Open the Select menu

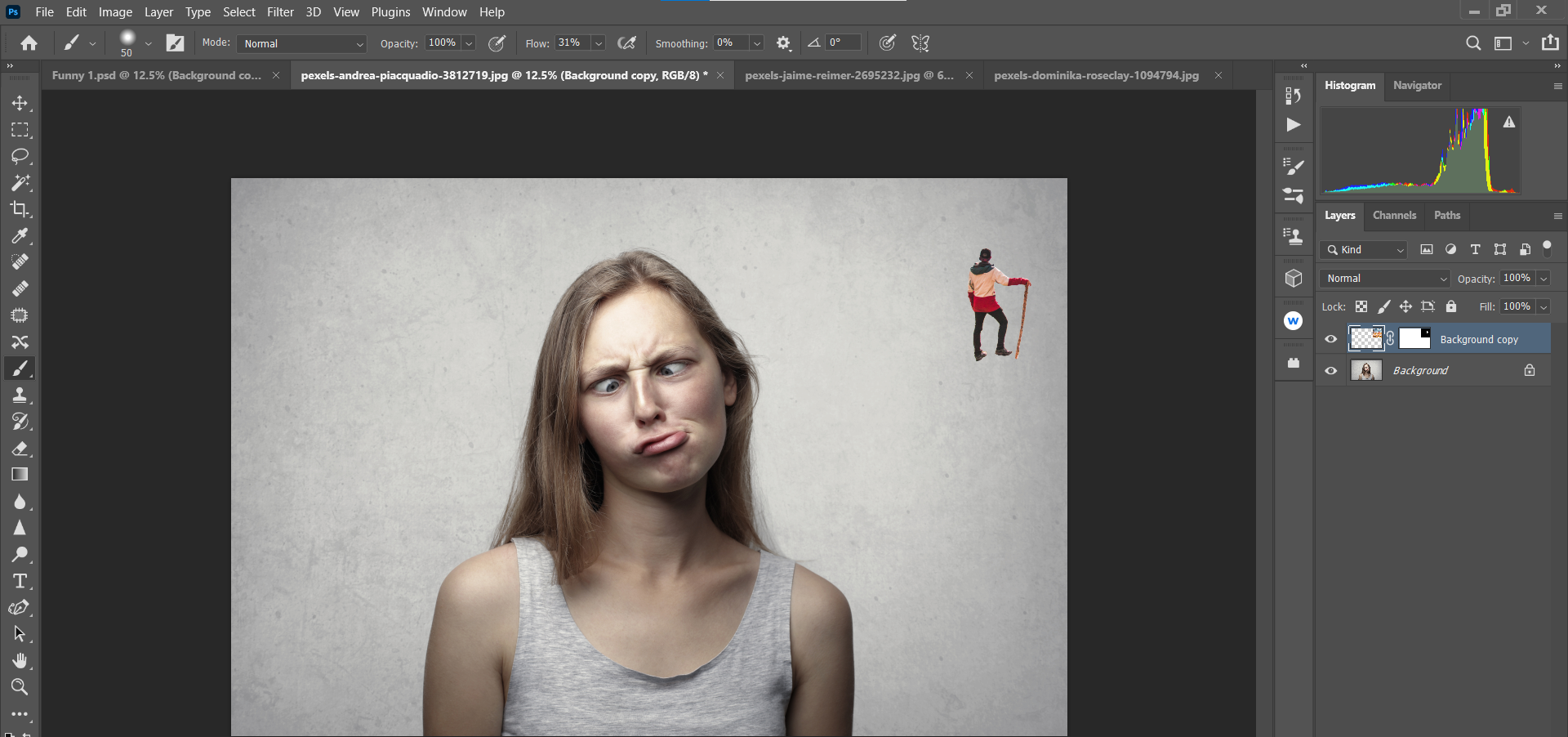239,12
